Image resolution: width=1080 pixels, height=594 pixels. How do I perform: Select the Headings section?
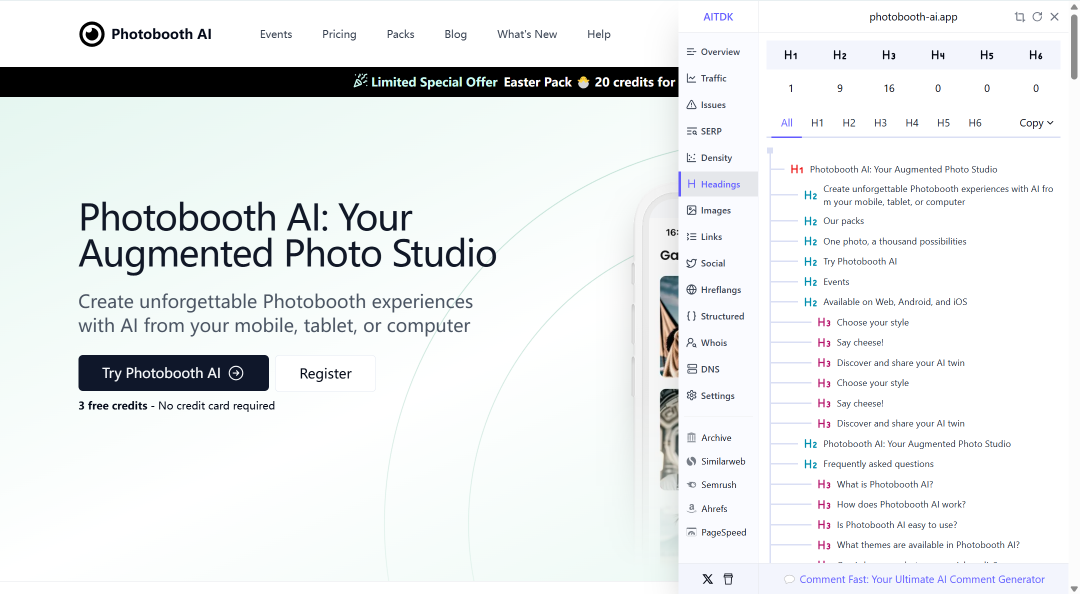coord(718,184)
